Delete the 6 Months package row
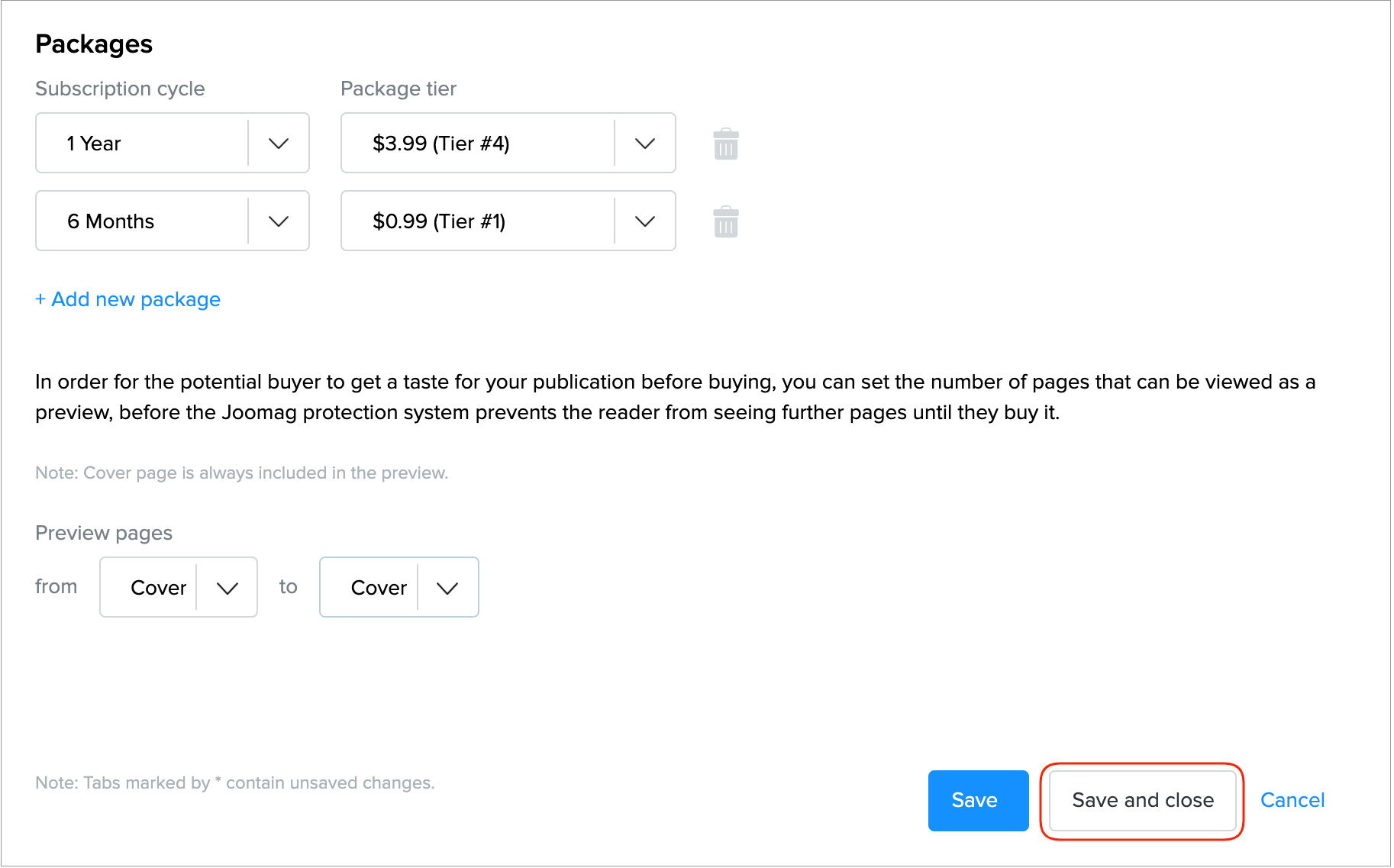 tap(725, 222)
